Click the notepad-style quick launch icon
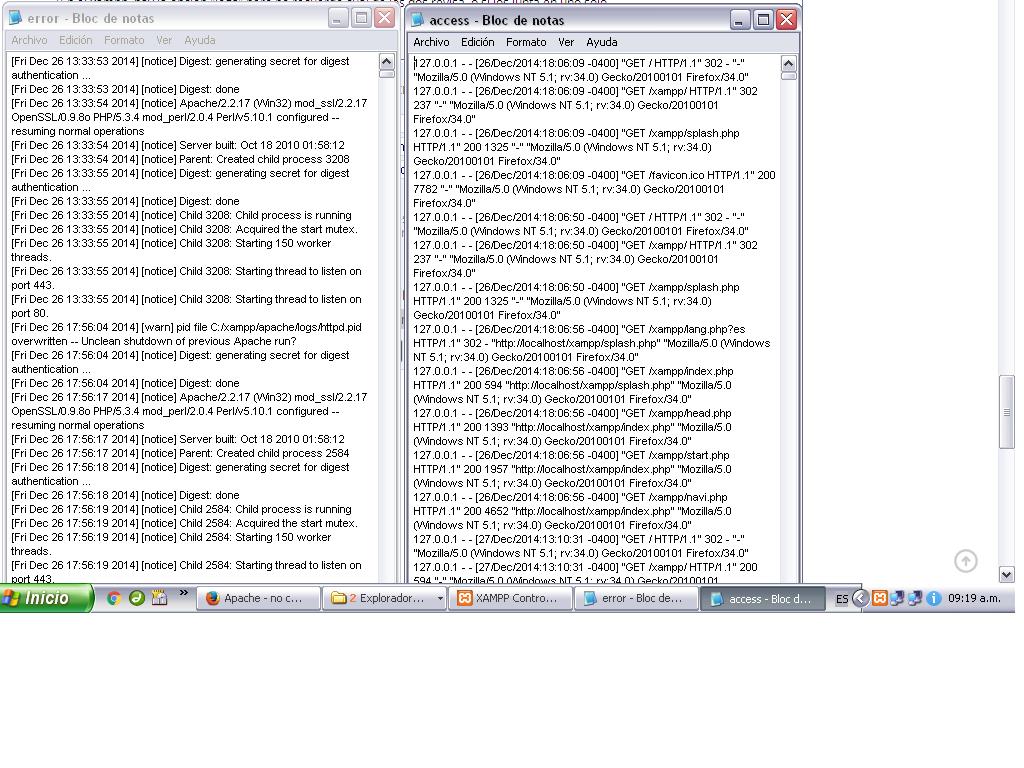The width and height of the screenshot is (1024, 768). pyautogui.click(x=159, y=598)
